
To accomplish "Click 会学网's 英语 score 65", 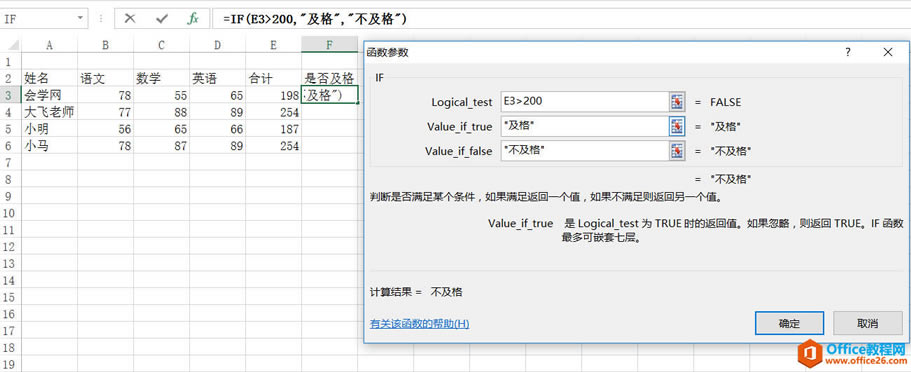I will click(x=217, y=95).
